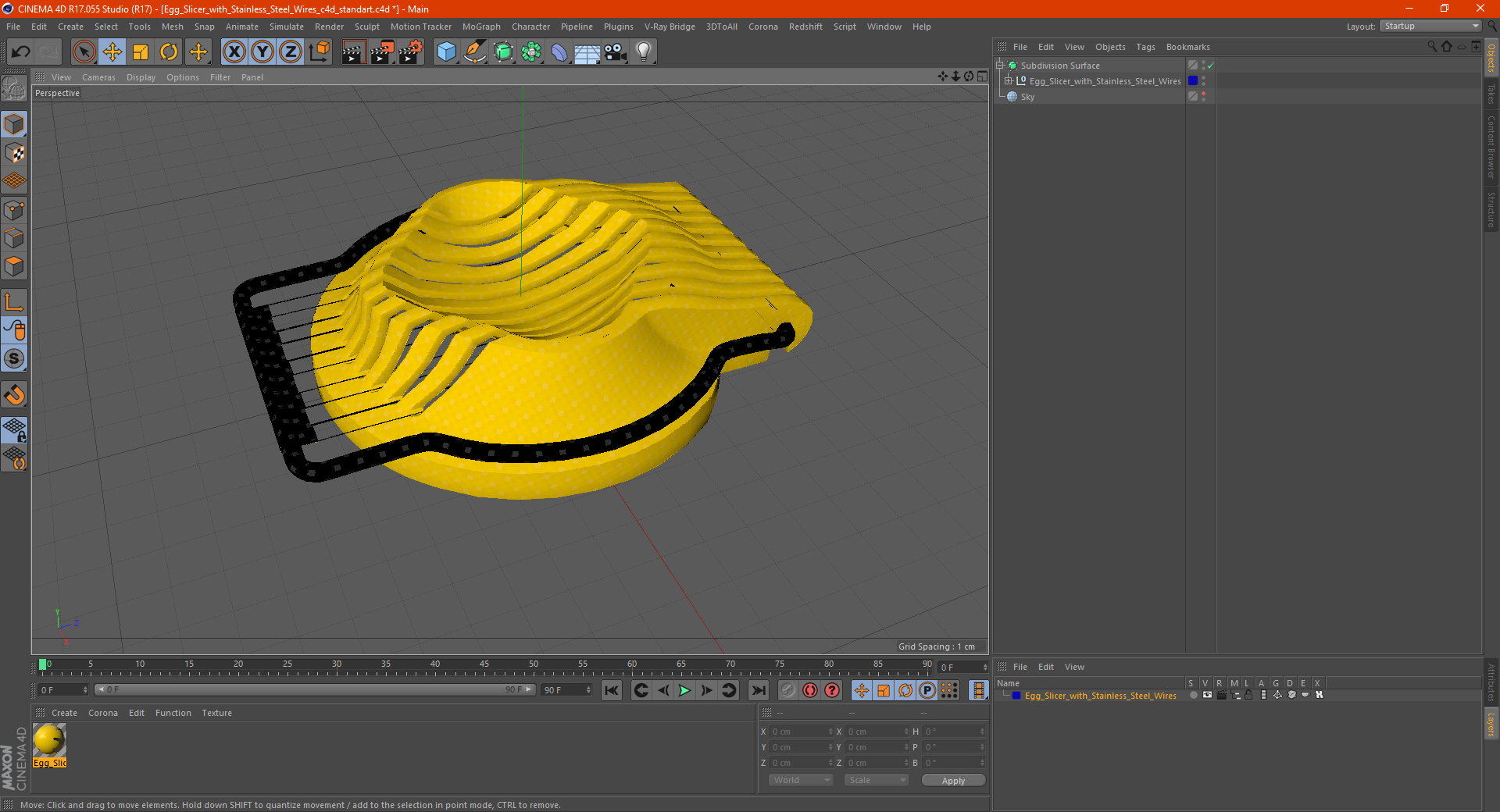Toggle X axis lock

[x=234, y=52]
